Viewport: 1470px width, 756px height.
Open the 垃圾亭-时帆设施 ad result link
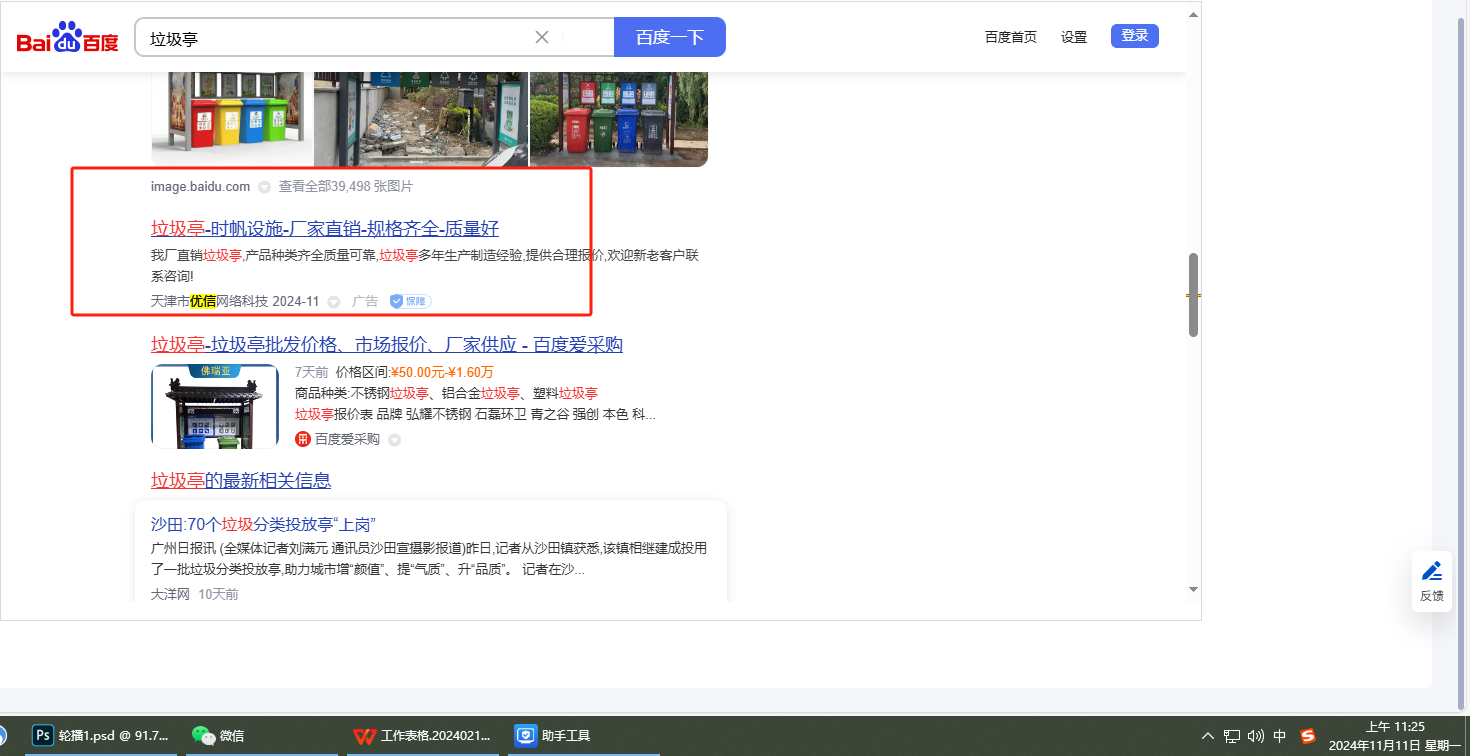point(325,229)
